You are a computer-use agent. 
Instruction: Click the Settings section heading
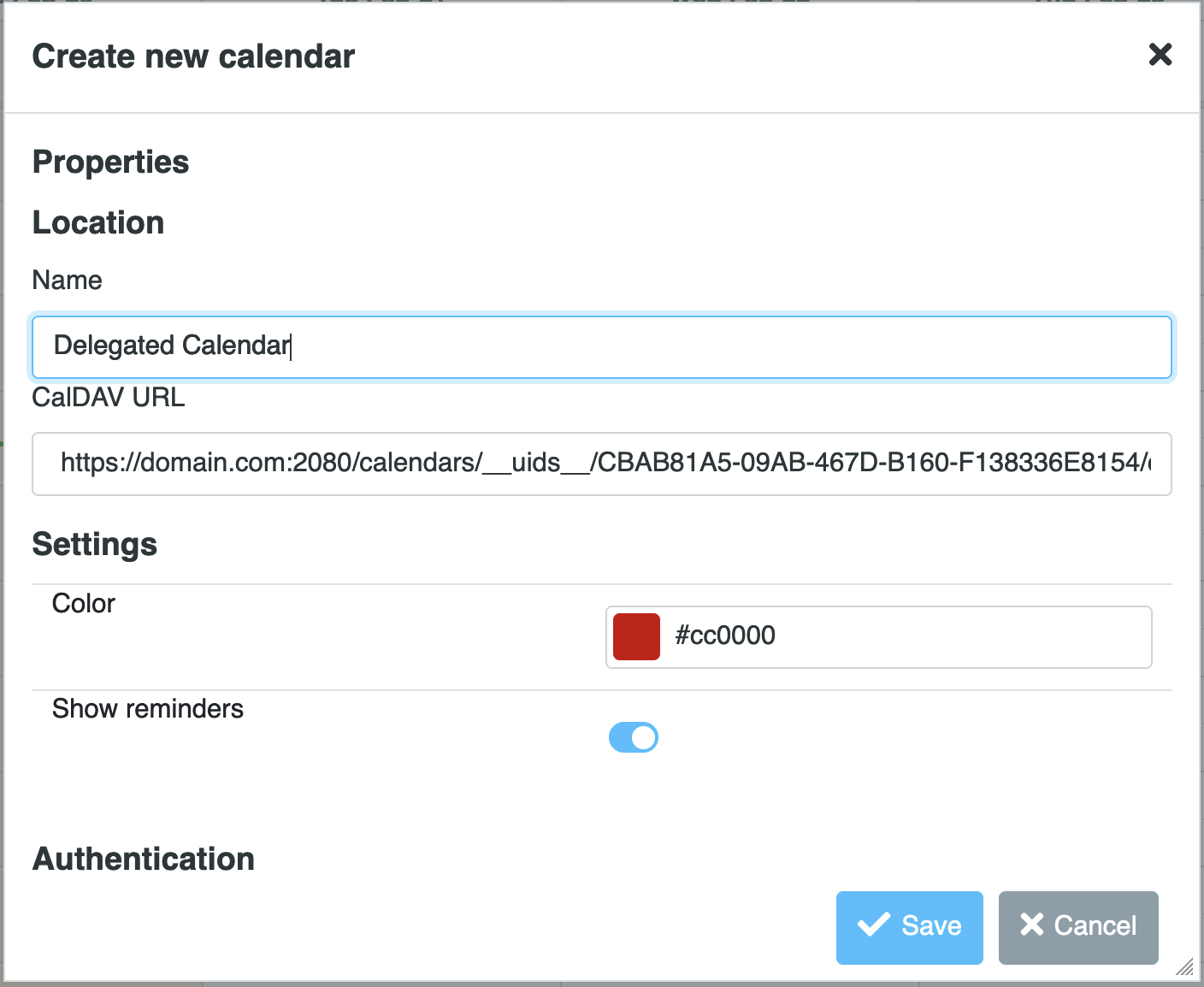point(95,544)
